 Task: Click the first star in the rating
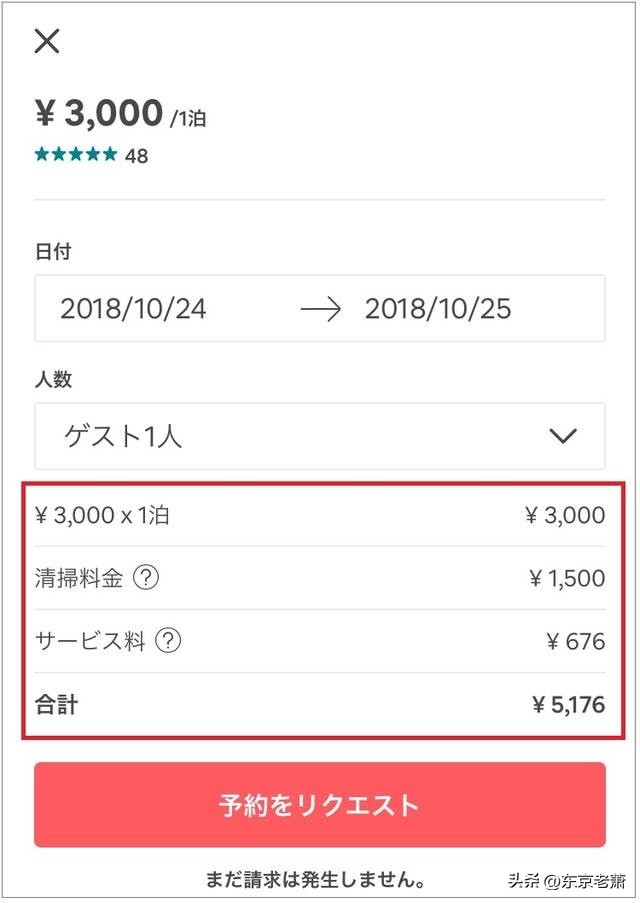coord(42,155)
